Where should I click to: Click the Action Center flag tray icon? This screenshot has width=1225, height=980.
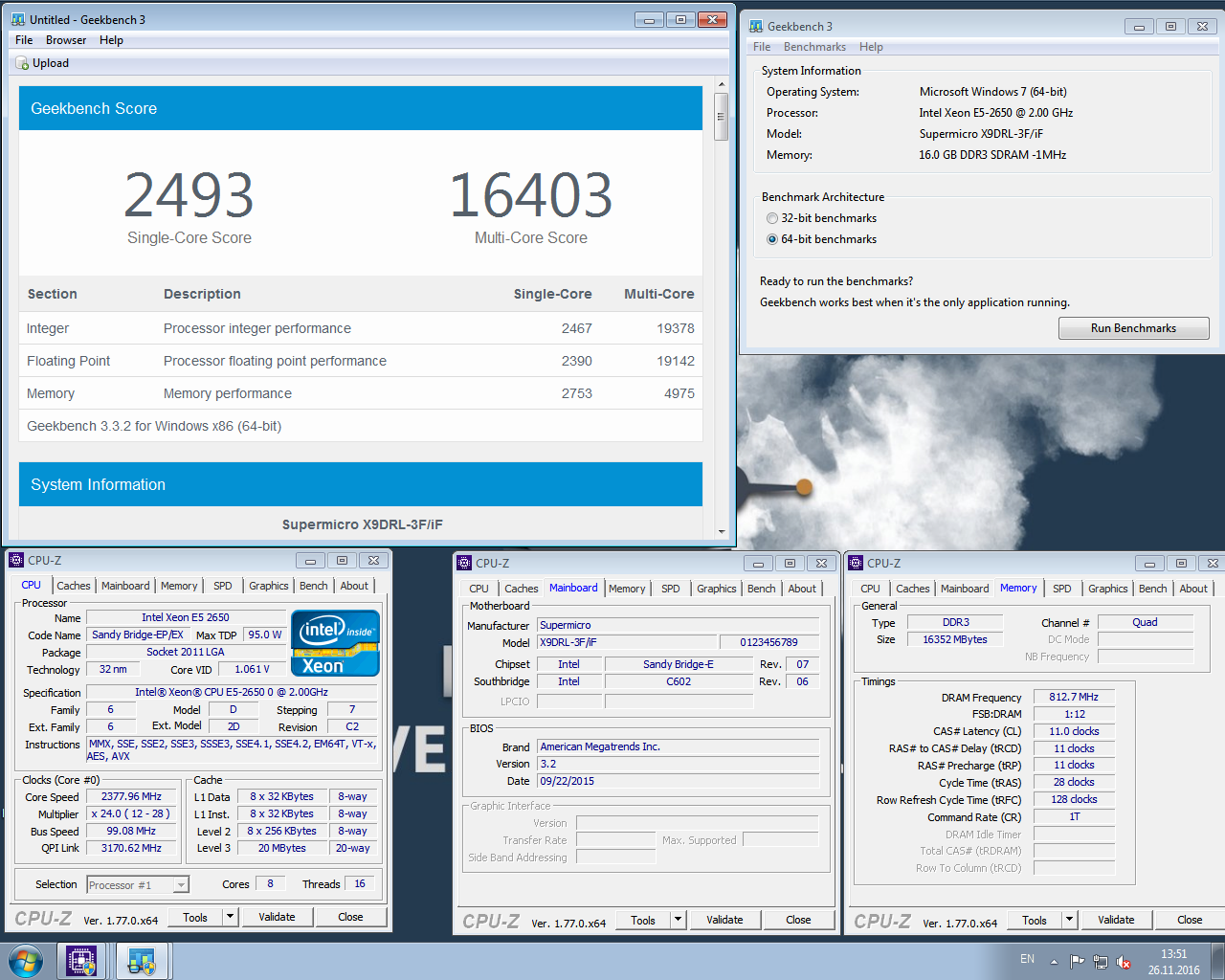point(1078,962)
